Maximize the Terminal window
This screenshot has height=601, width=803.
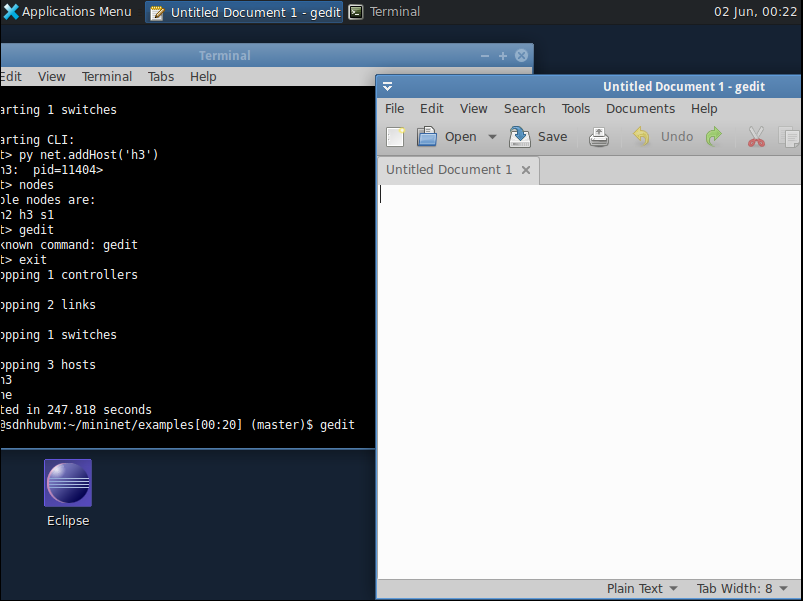tap(502, 55)
